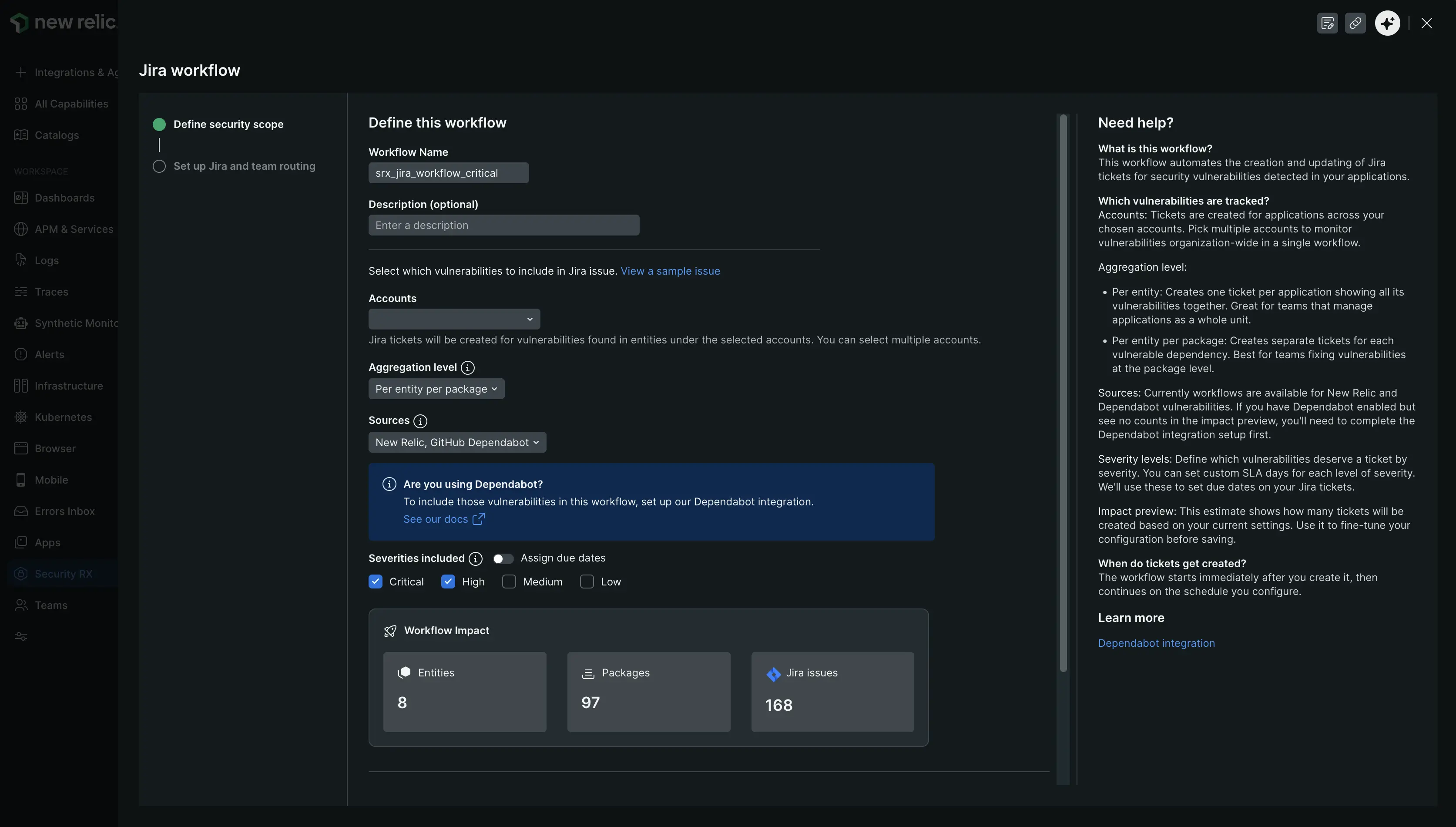Screen dimensions: 1456x827
Task: Open Integrations & Agents plus icon
Action: point(21,72)
